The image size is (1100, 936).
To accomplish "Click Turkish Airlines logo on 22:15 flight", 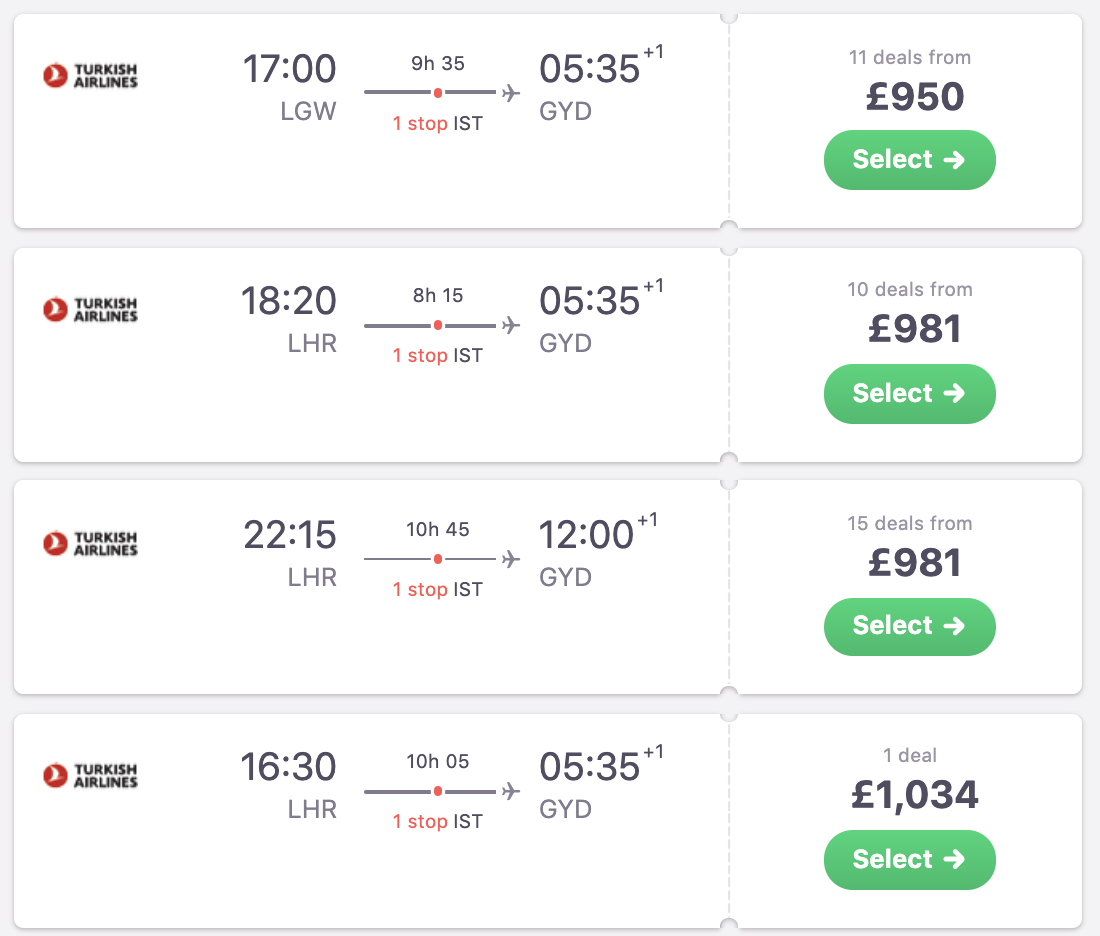I will pos(90,543).
